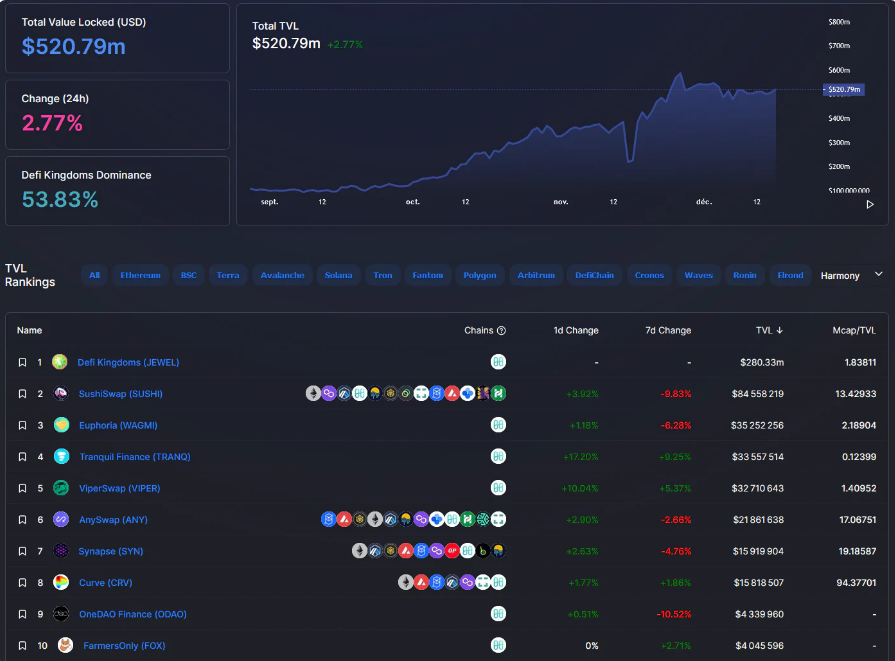Click the Euphoria (WAGMI) logo icon
Screen dimensions: 895x661
pos(61,425)
